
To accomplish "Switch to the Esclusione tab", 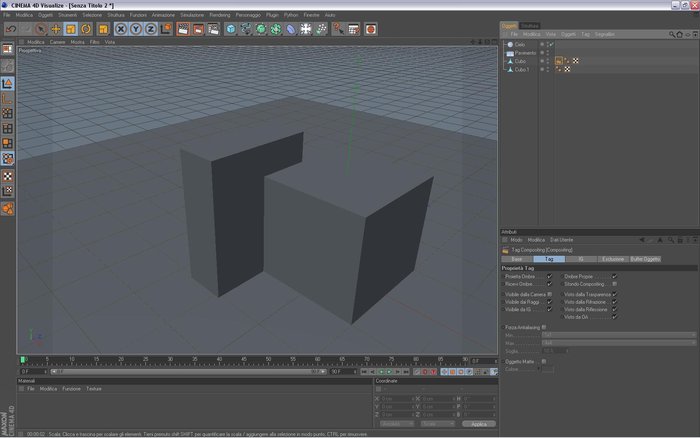I will click(x=613, y=259).
